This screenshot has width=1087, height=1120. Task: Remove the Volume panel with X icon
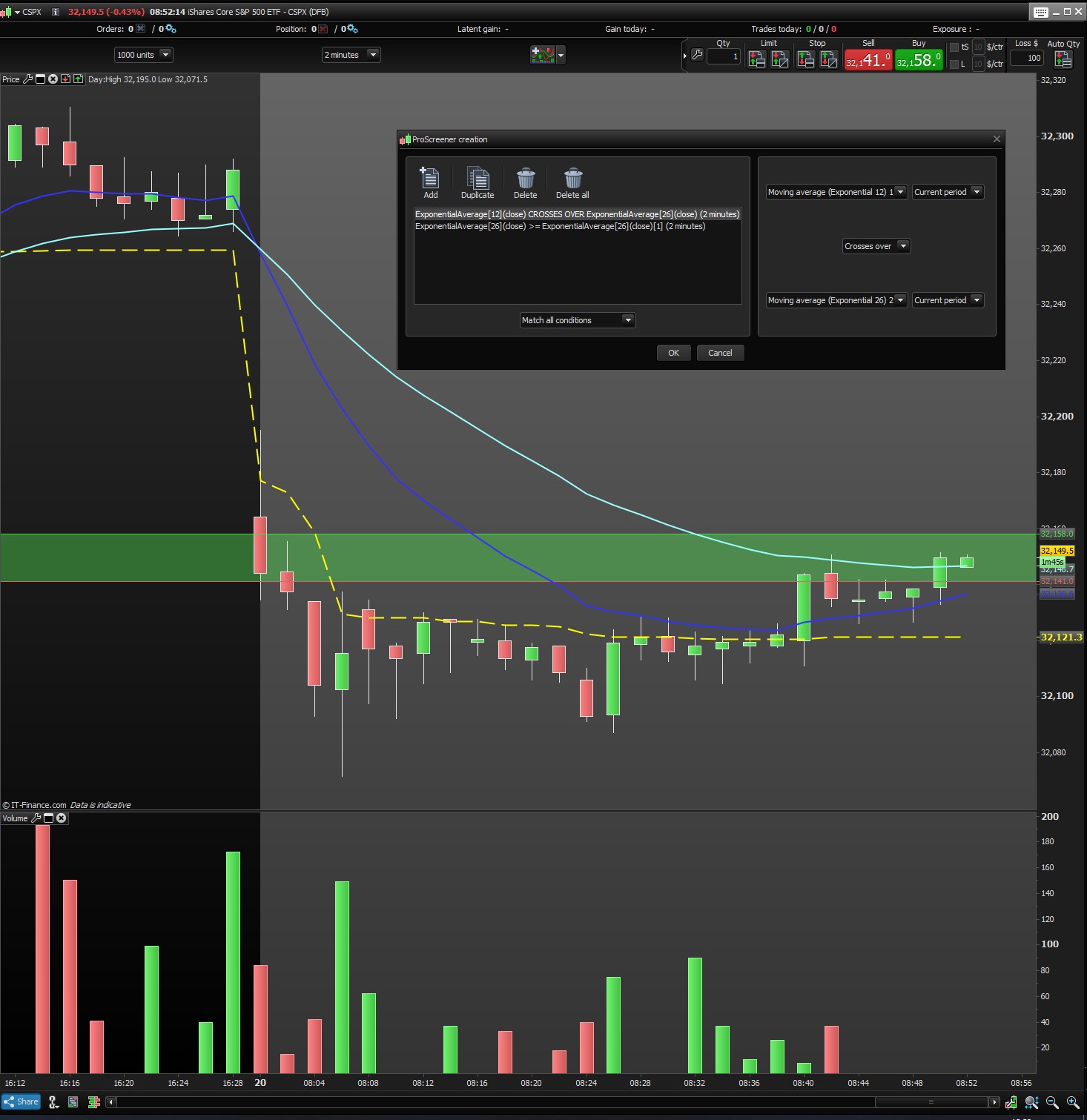tap(62, 818)
